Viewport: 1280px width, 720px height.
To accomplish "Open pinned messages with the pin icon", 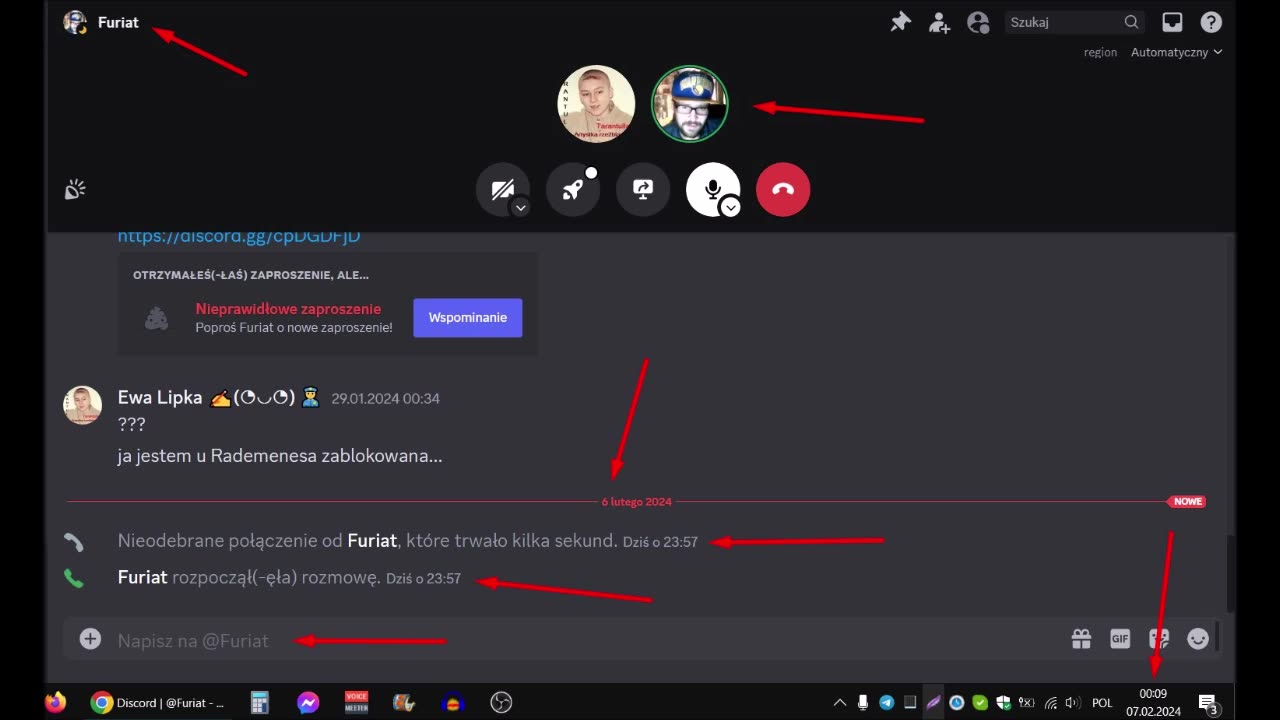I will tap(901, 22).
